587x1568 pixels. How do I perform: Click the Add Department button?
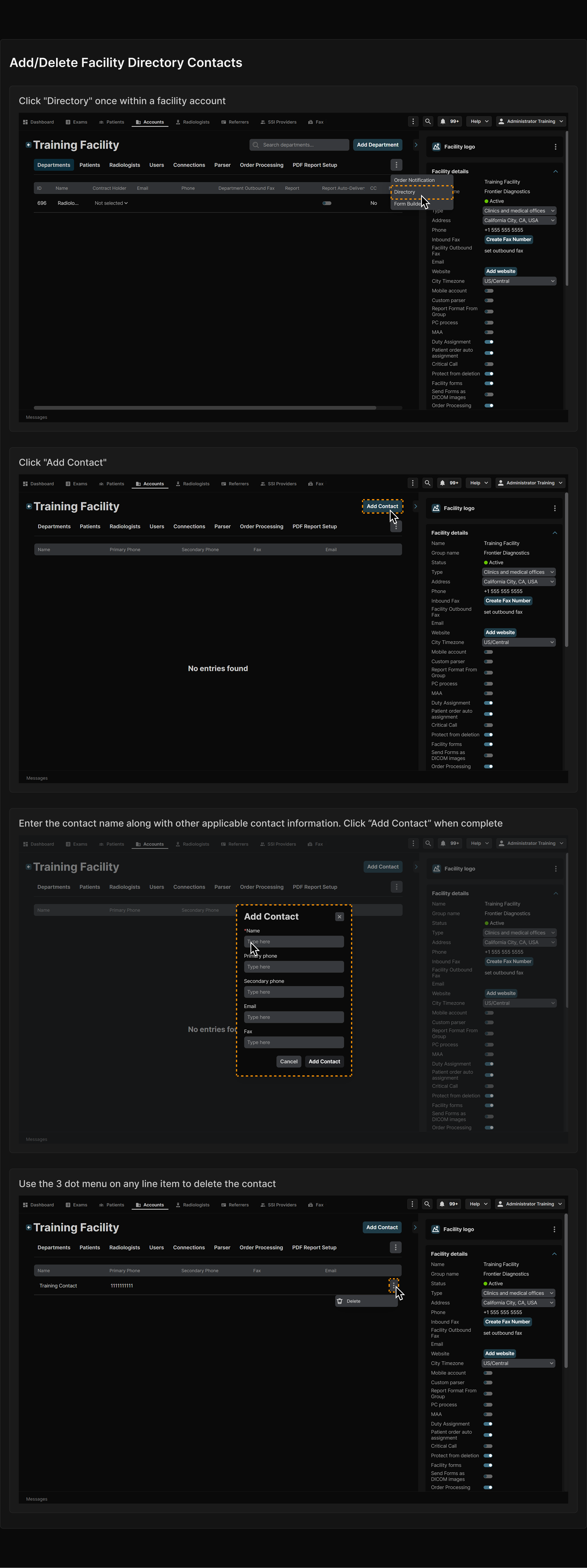click(378, 145)
